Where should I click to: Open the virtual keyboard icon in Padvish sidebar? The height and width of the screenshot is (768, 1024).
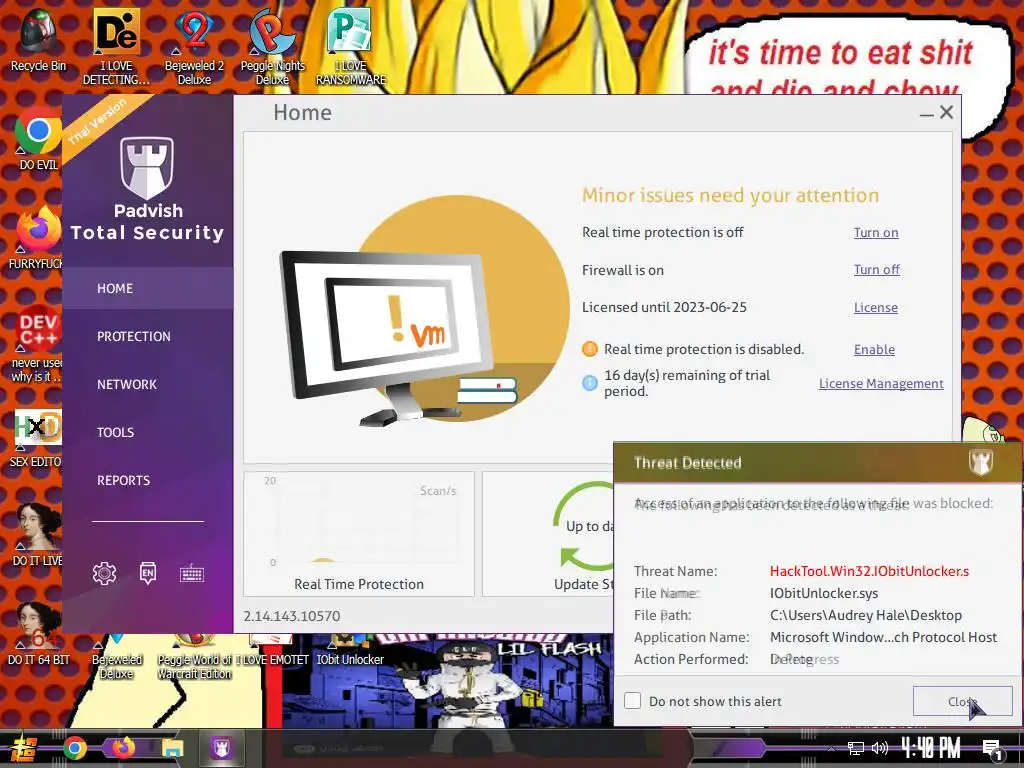tap(192, 574)
